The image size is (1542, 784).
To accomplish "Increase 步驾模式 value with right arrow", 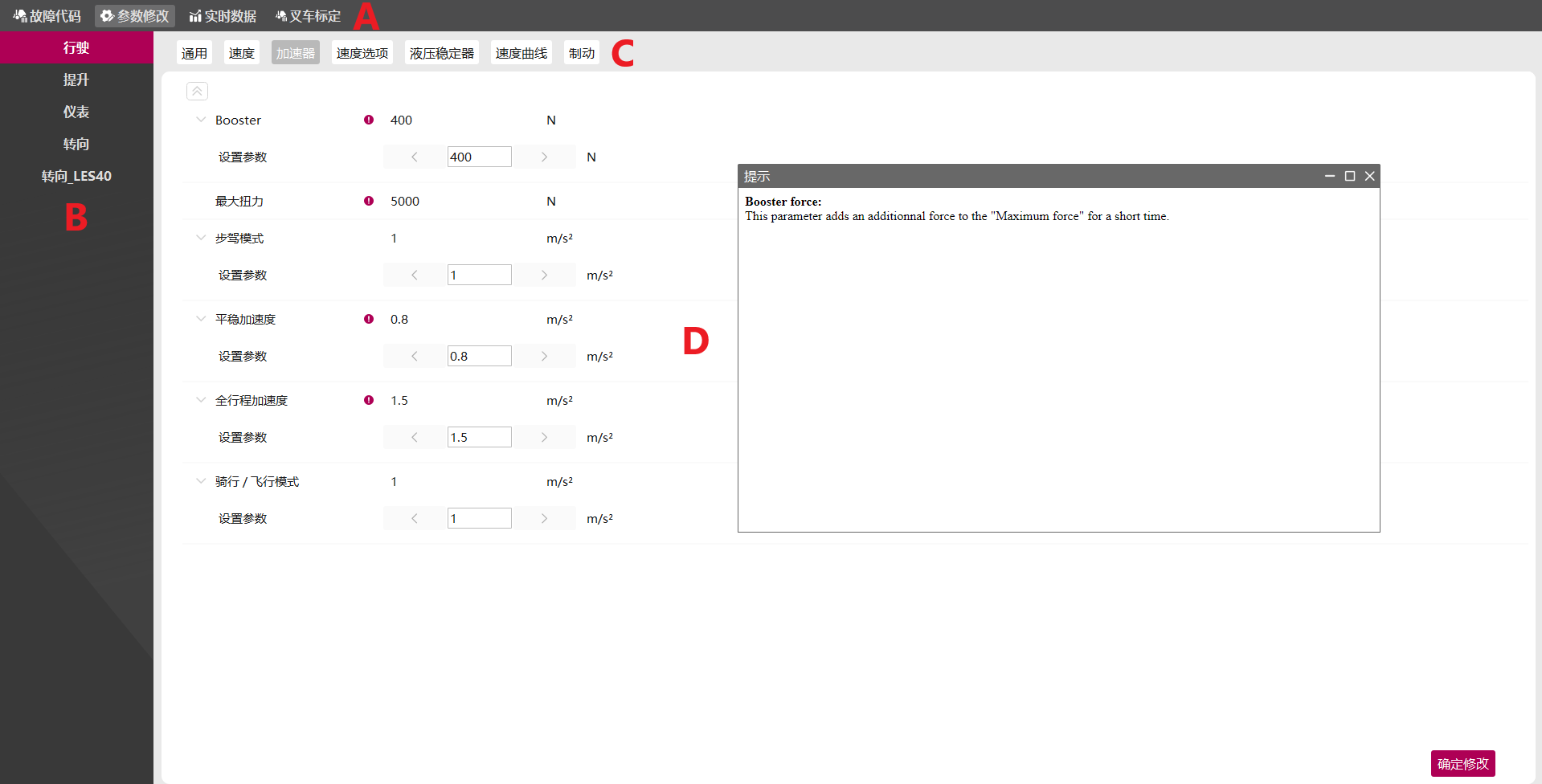I will [x=544, y=275].
